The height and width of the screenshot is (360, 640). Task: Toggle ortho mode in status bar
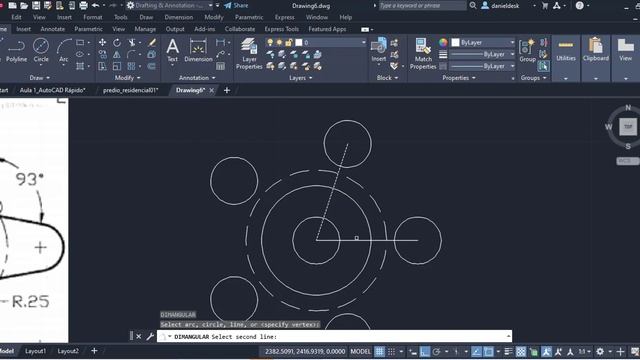point(425,351)
